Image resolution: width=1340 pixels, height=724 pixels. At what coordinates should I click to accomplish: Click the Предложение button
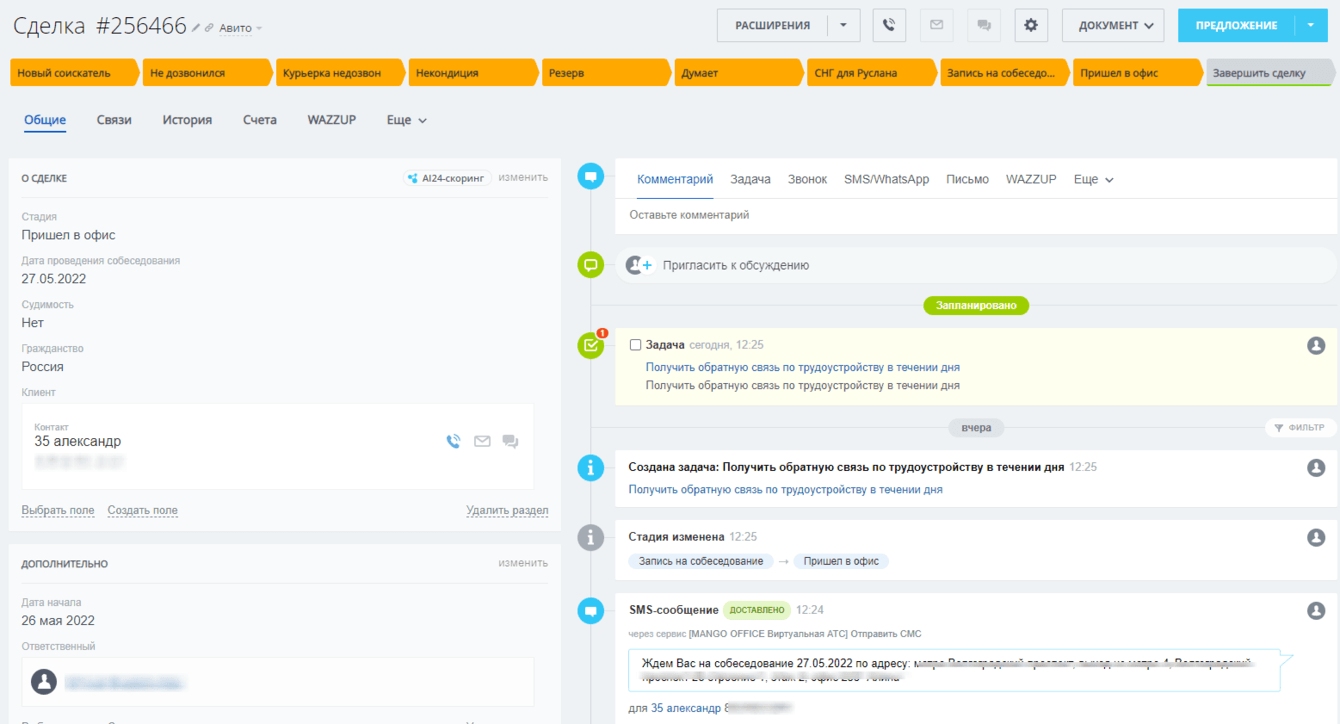tap(1236, 26)
